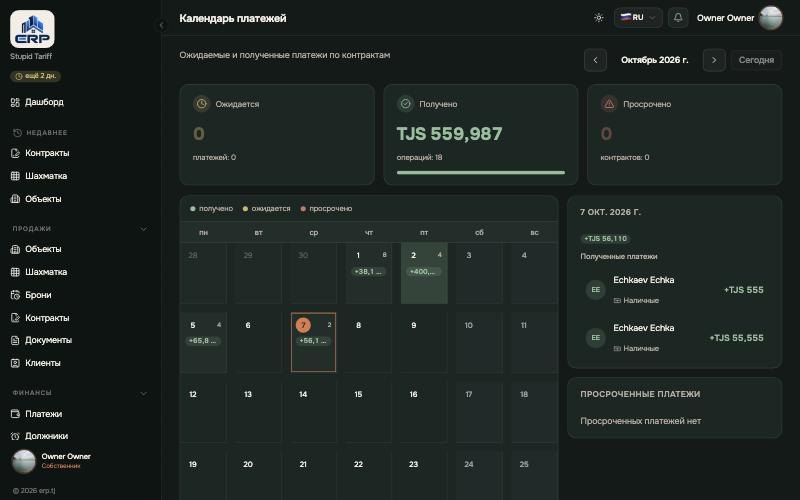
Task: Open Клиенты in the sidebar
Action: click(43, 363)
